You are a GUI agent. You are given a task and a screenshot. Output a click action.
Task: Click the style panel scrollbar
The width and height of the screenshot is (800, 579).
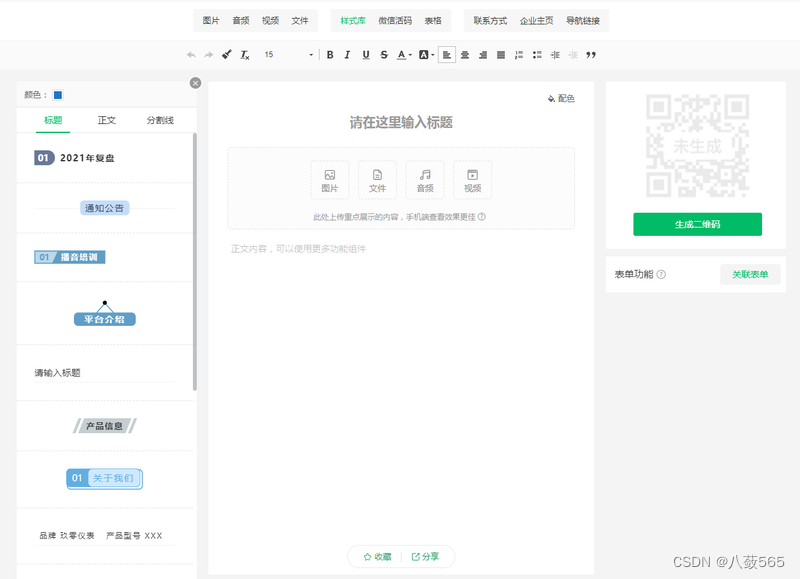coord(195,262)
